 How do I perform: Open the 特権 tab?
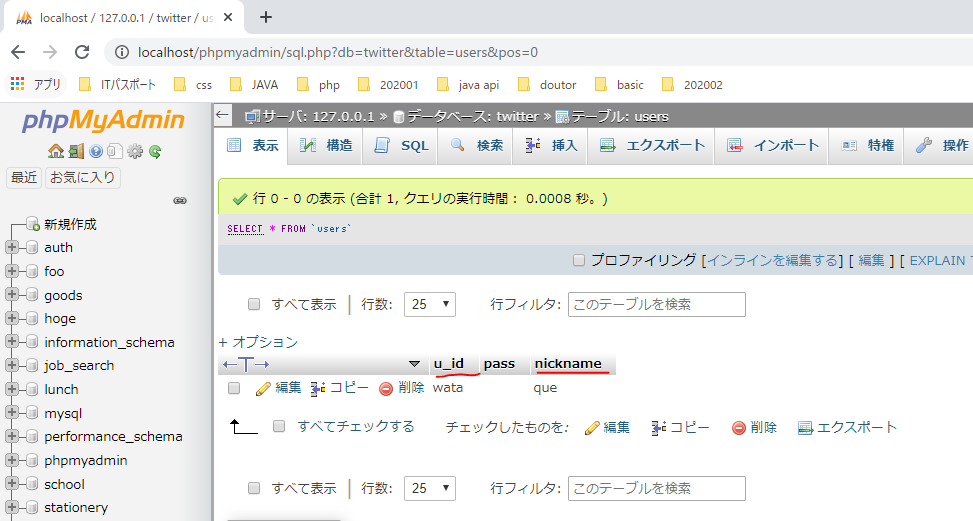coord(868,146)
